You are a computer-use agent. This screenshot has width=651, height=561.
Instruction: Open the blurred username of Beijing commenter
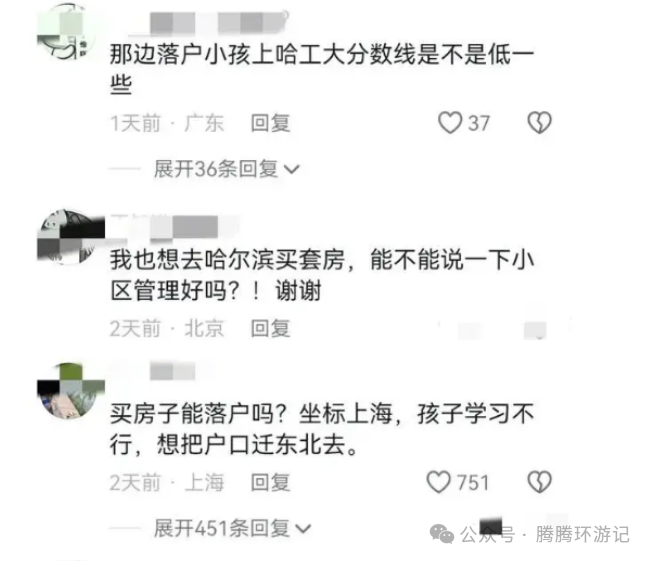tap(184, 227)
